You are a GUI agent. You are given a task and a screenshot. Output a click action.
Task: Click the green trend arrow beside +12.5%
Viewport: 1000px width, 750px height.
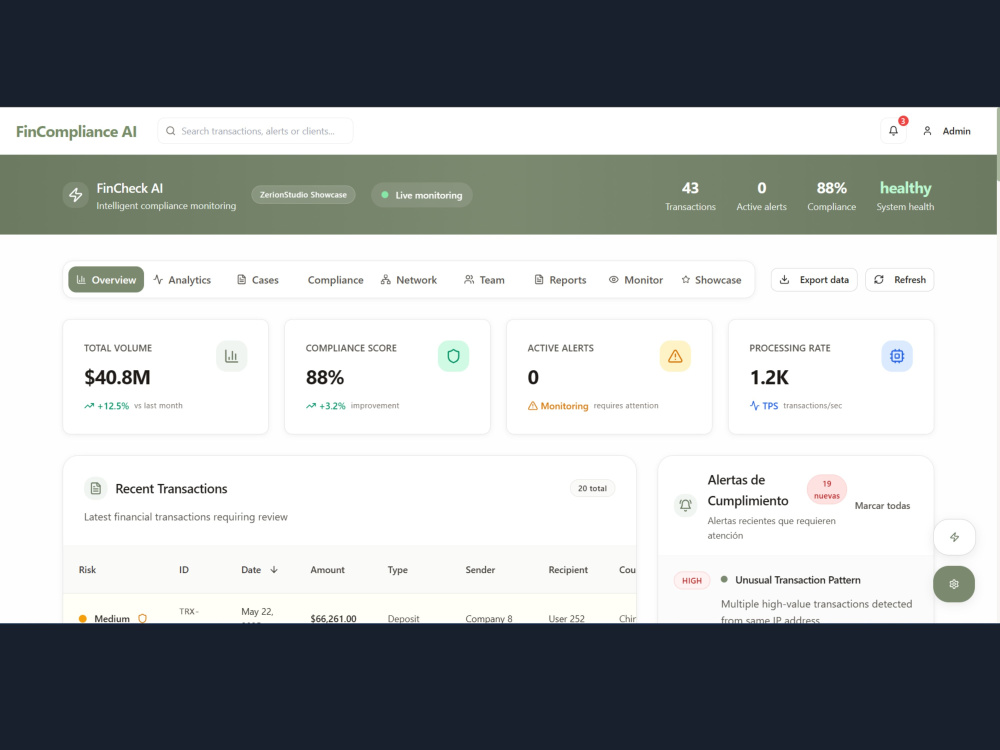click(89, 406)
